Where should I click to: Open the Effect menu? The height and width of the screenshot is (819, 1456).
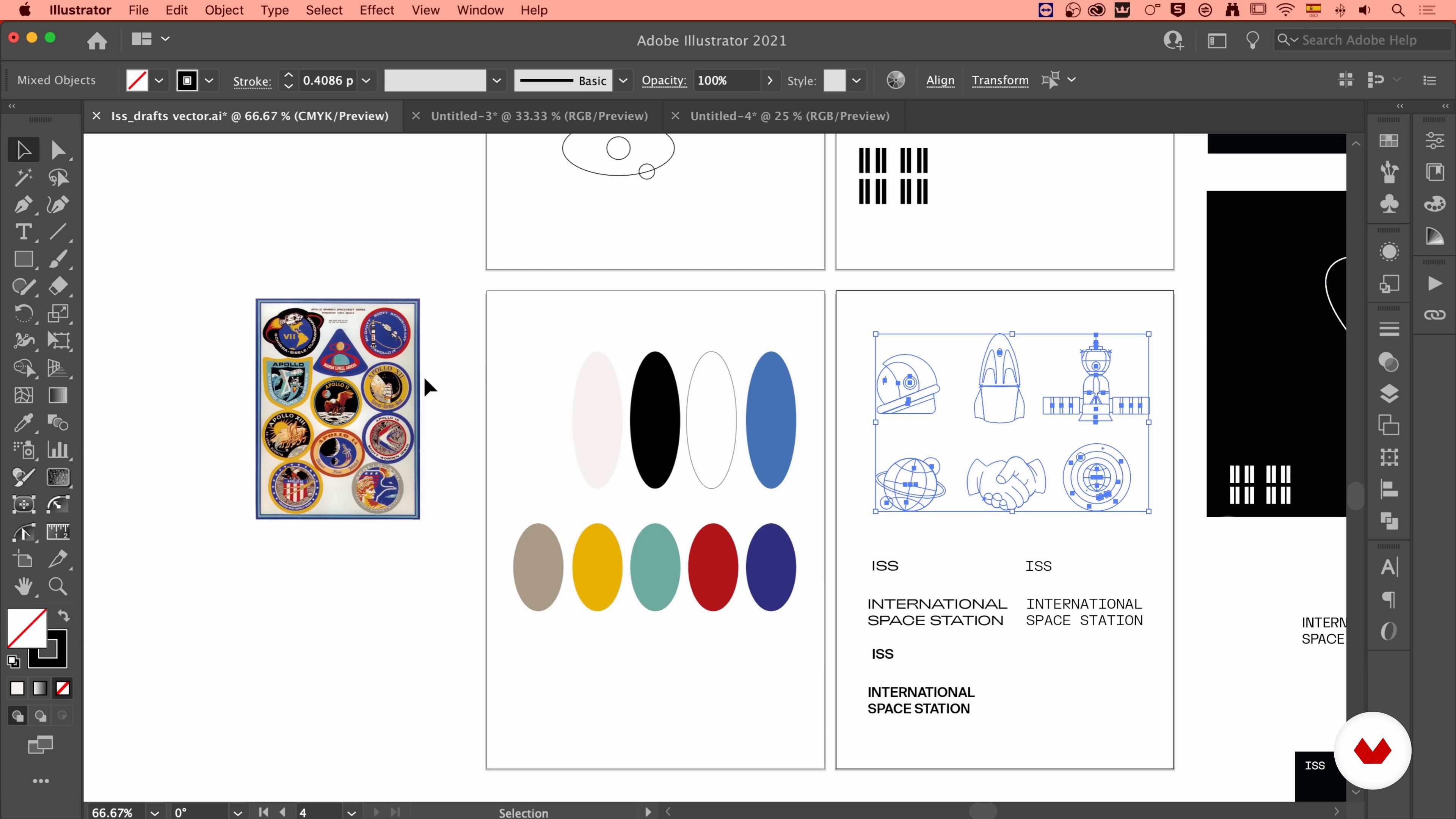[x=377, y=10]
